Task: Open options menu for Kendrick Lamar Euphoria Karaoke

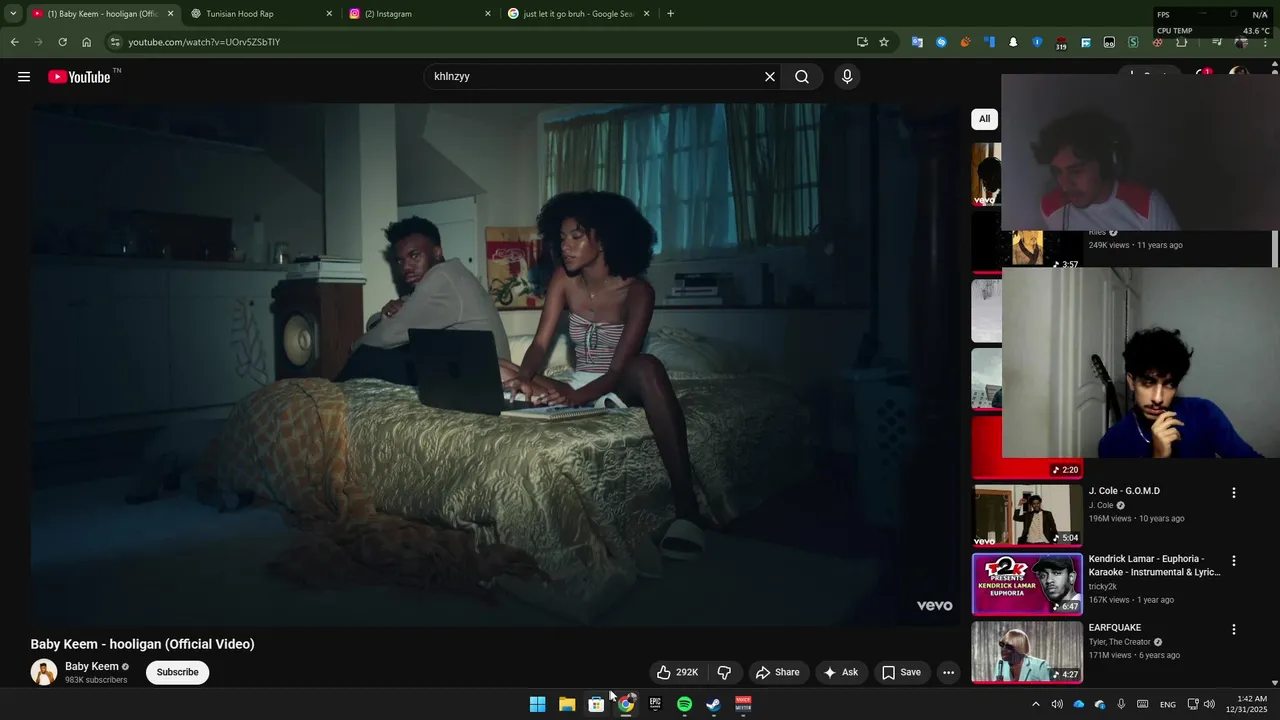Action: [x=1233, y=561]
